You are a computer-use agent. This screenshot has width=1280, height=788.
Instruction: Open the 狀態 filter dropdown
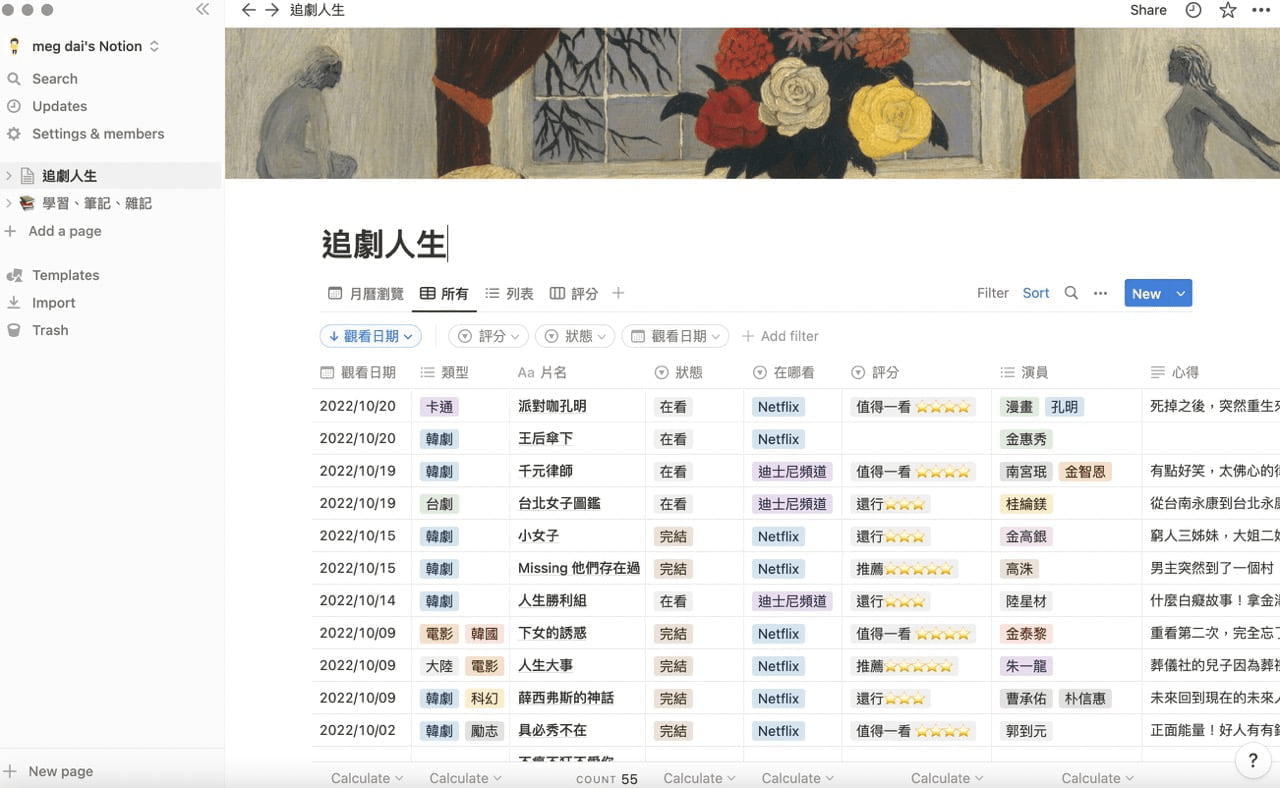(x=575, y=336)
